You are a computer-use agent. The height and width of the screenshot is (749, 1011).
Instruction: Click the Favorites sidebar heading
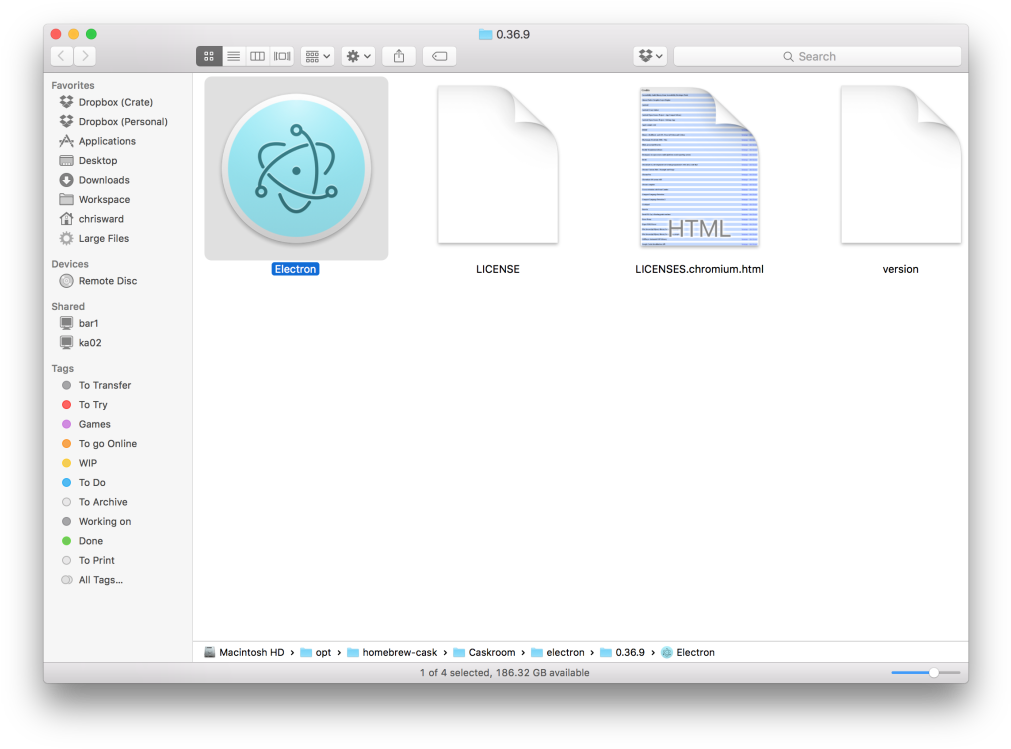coord(73,85)
